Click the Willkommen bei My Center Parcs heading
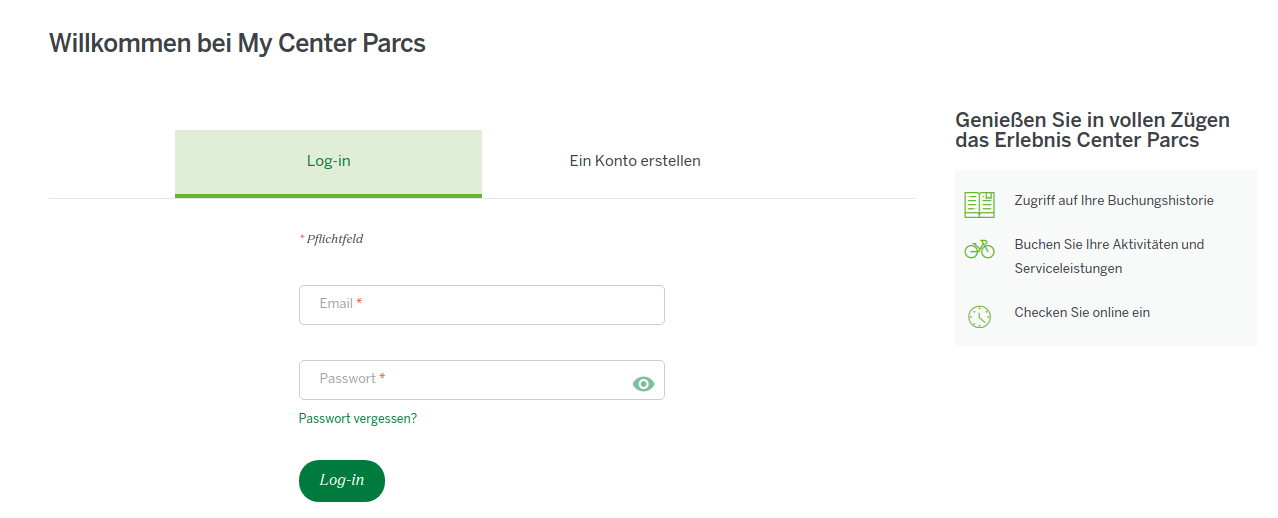 [237, 44]
